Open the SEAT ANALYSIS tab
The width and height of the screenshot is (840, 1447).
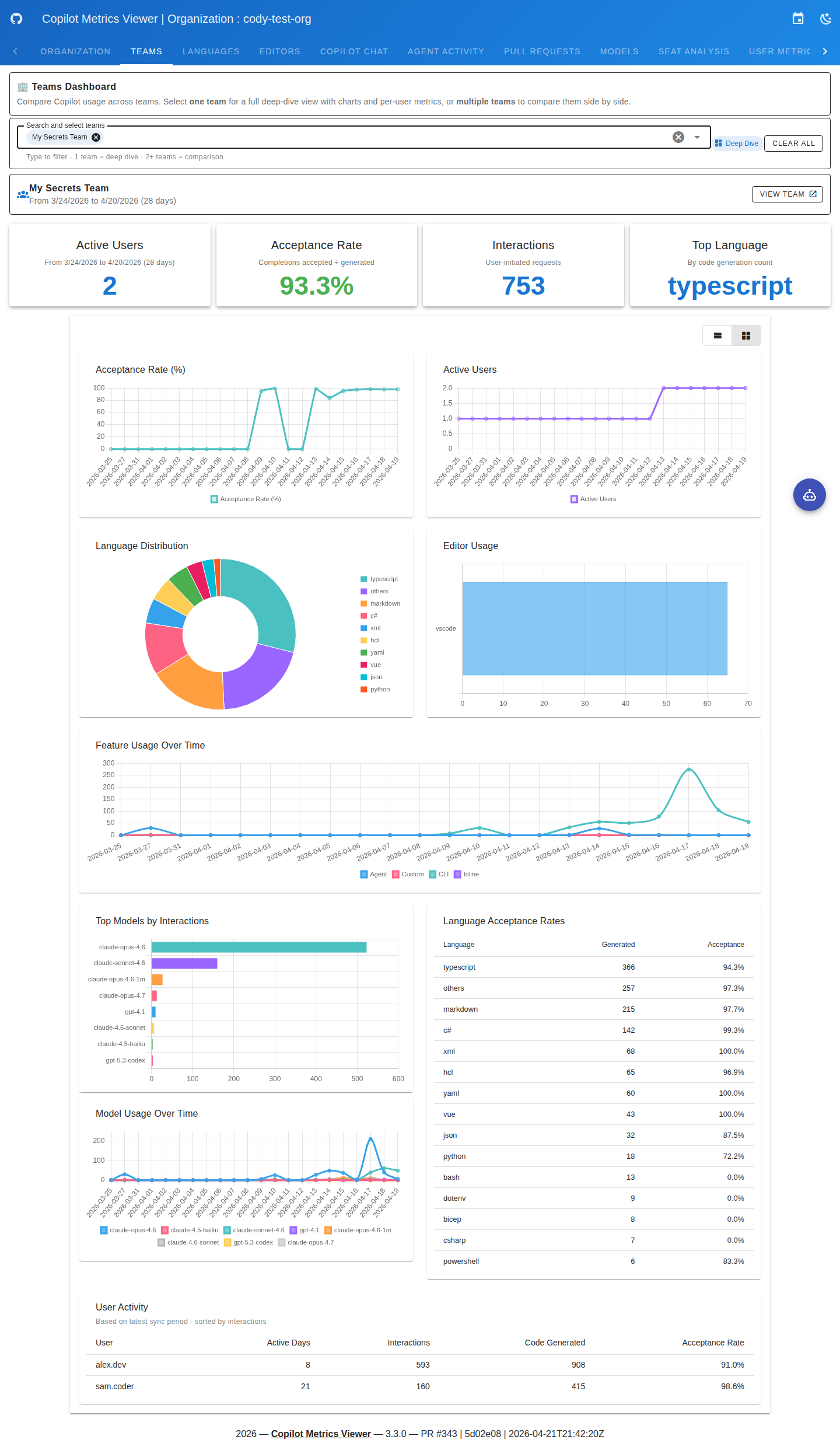694,51
